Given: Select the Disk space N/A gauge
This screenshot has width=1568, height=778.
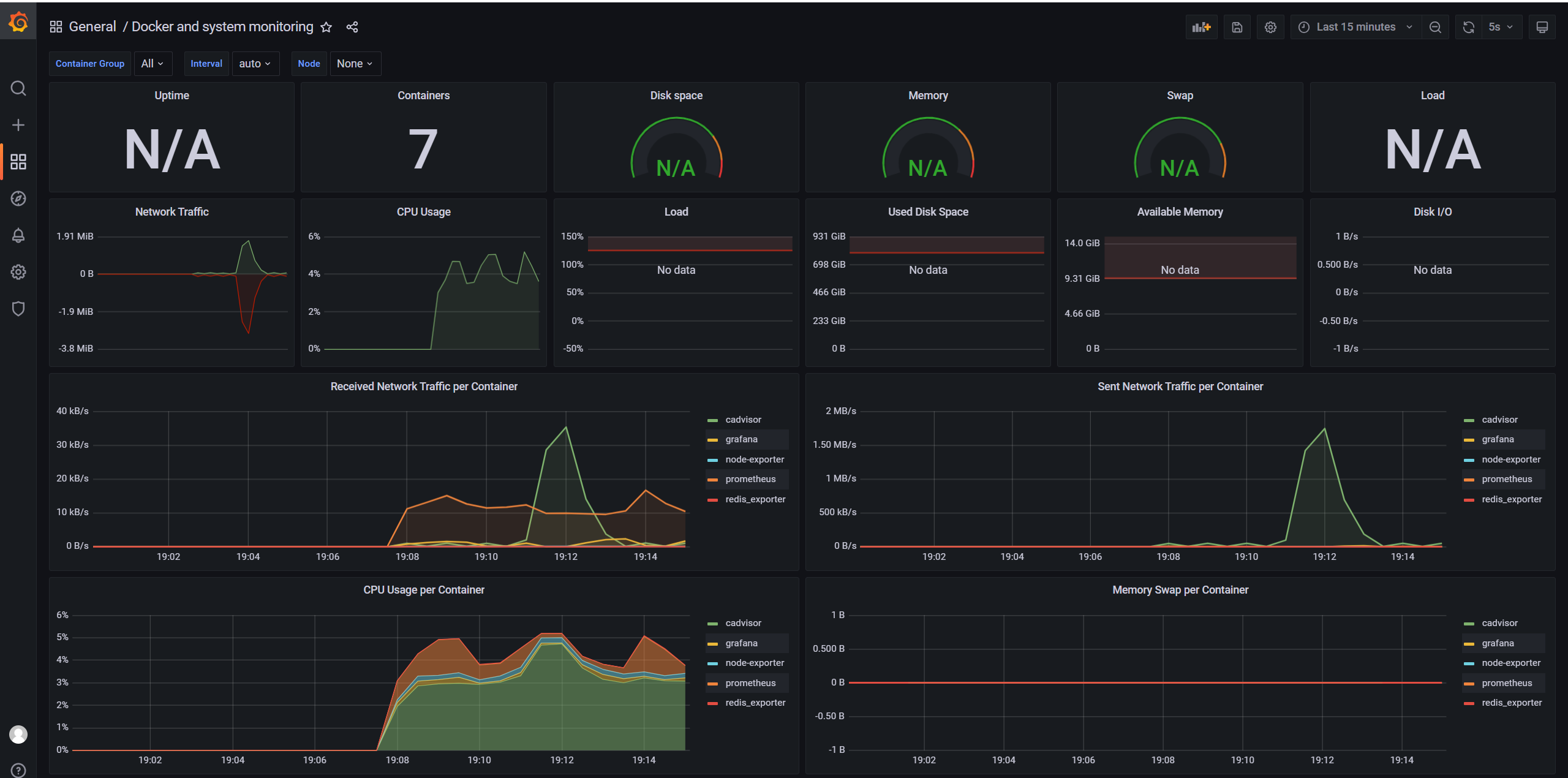Looking at the screenshot, I should pyautogui.click(x=676, y=149).
